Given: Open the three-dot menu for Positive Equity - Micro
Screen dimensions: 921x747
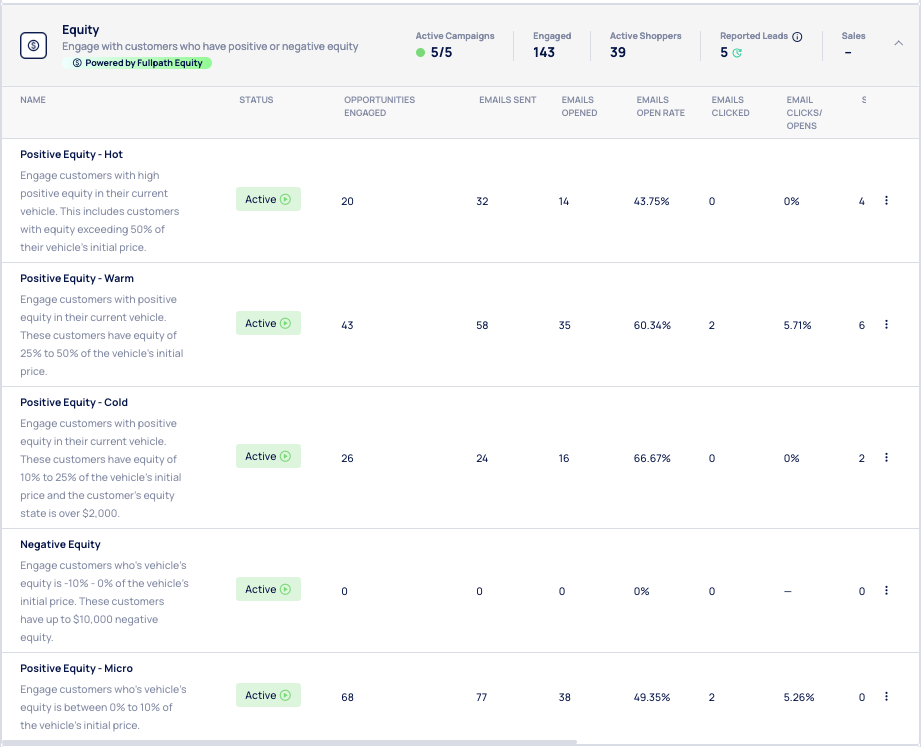Looking at the screenshot, I should pos(886,696).
